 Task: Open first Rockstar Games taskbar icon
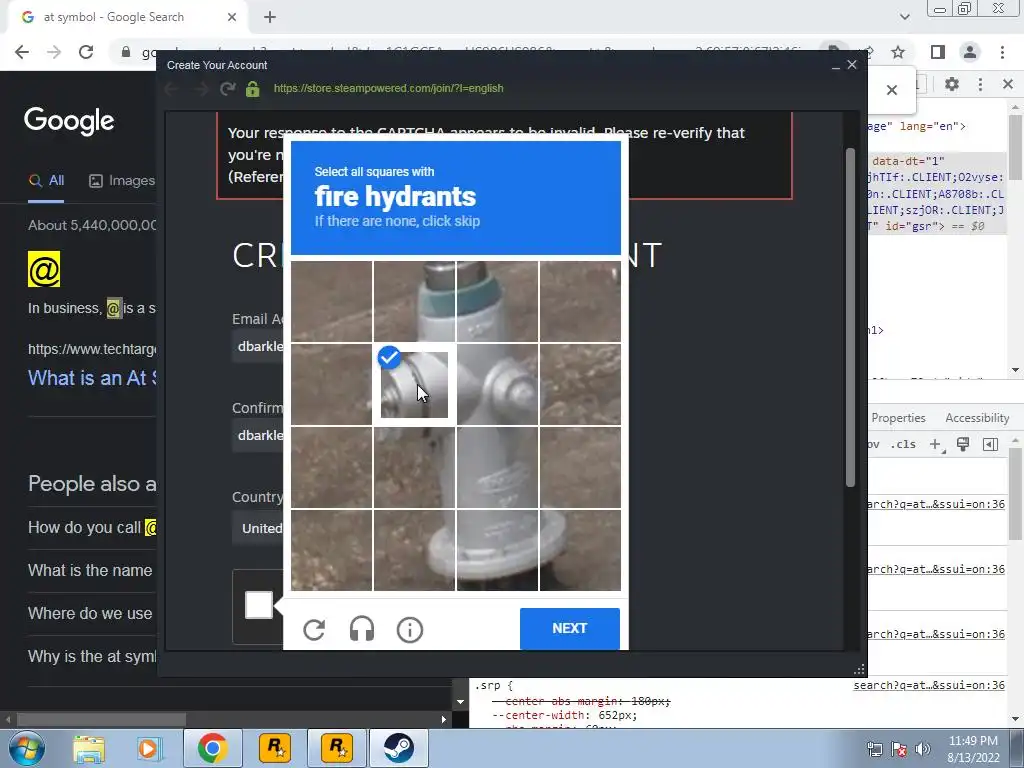[x=275, y=748]
